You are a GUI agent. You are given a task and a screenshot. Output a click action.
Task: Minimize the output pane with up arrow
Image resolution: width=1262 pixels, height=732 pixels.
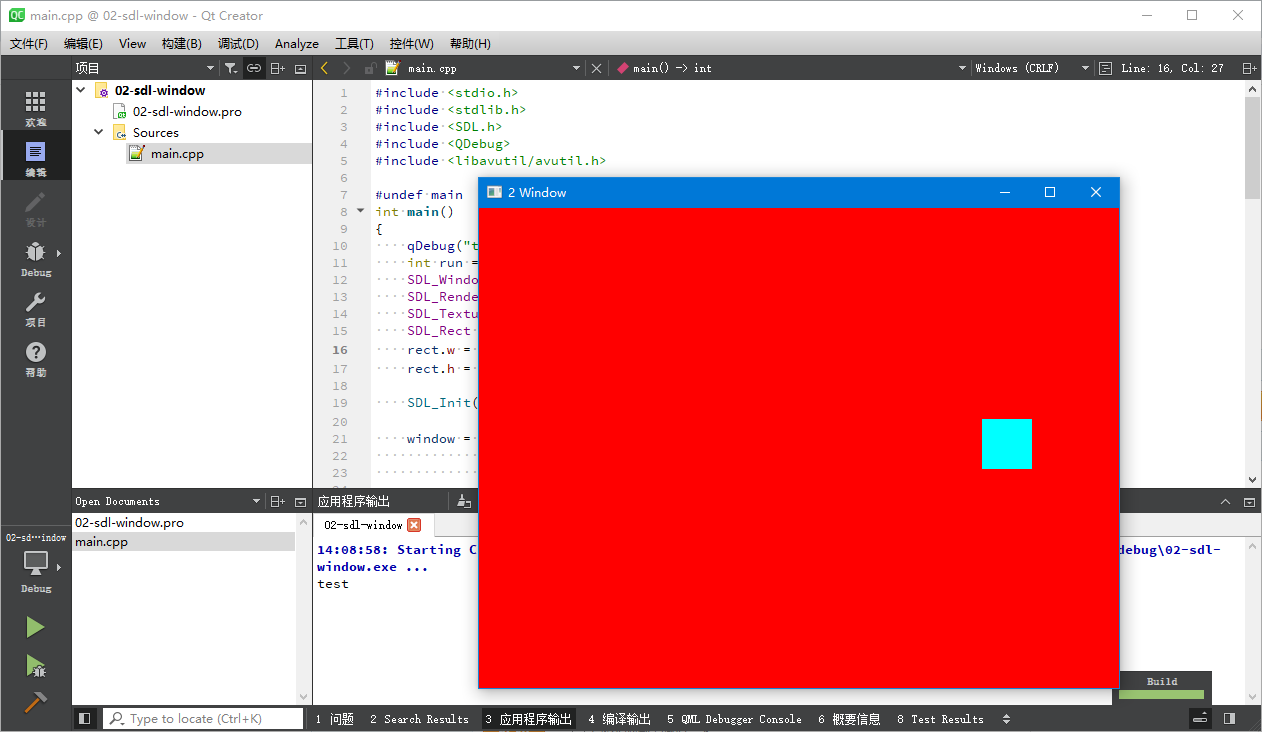point(1226,501)
